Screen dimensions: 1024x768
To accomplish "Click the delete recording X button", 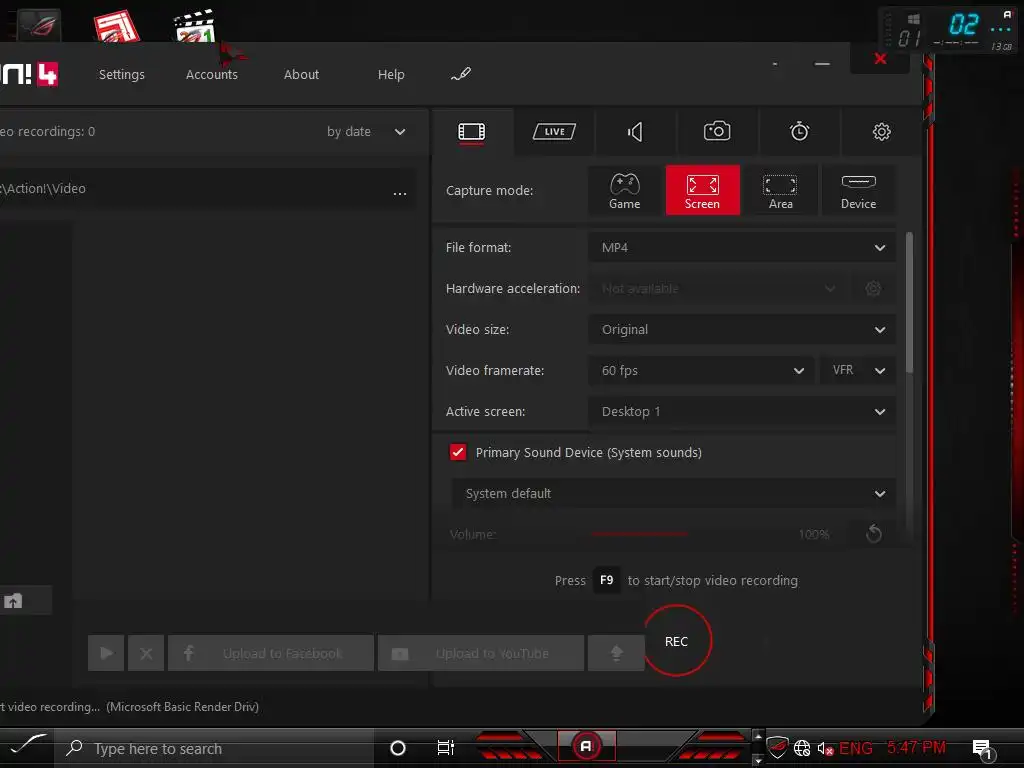I will (x=146, y=653).
